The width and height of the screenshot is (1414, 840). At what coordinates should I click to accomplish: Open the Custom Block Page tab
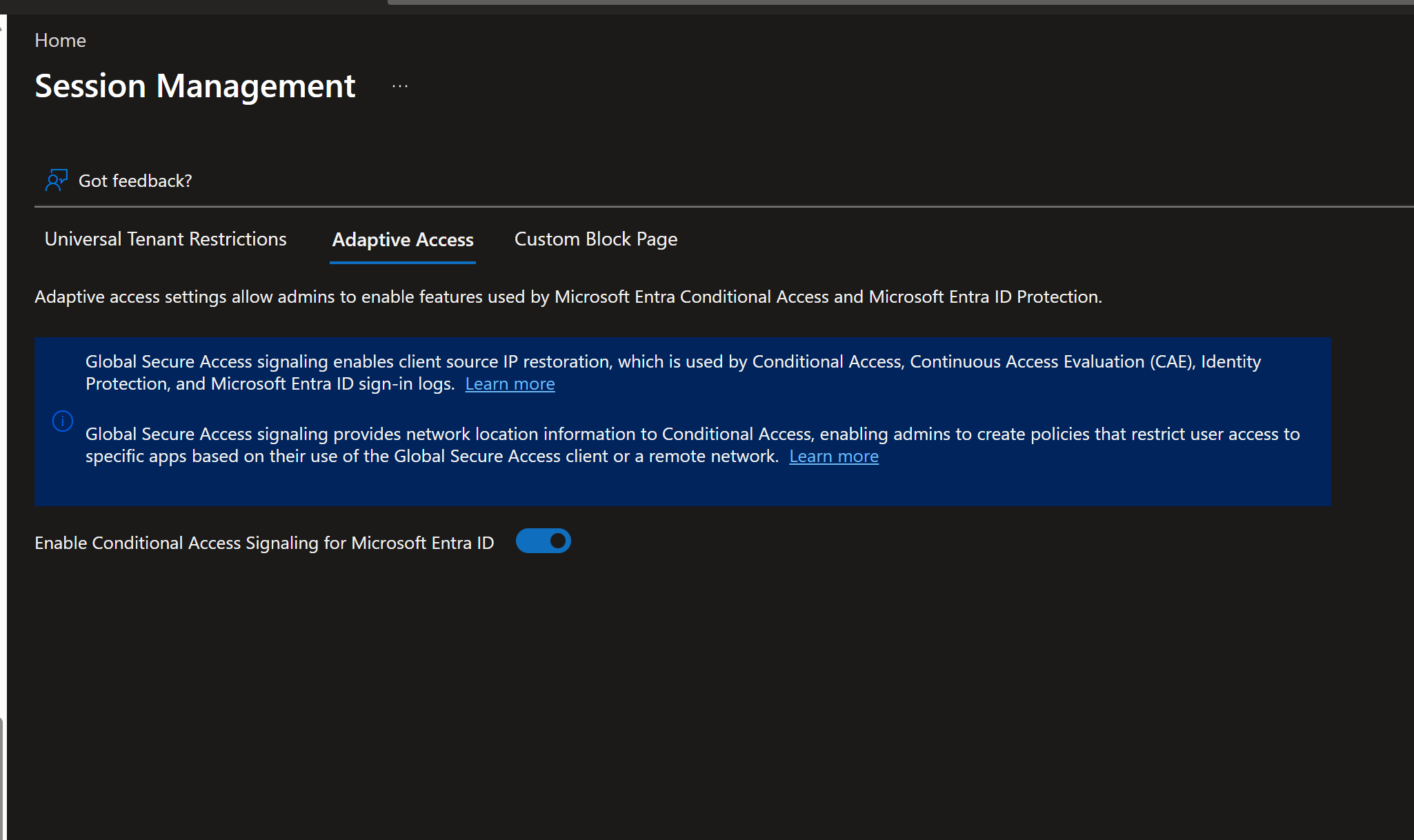coord(596,239)
